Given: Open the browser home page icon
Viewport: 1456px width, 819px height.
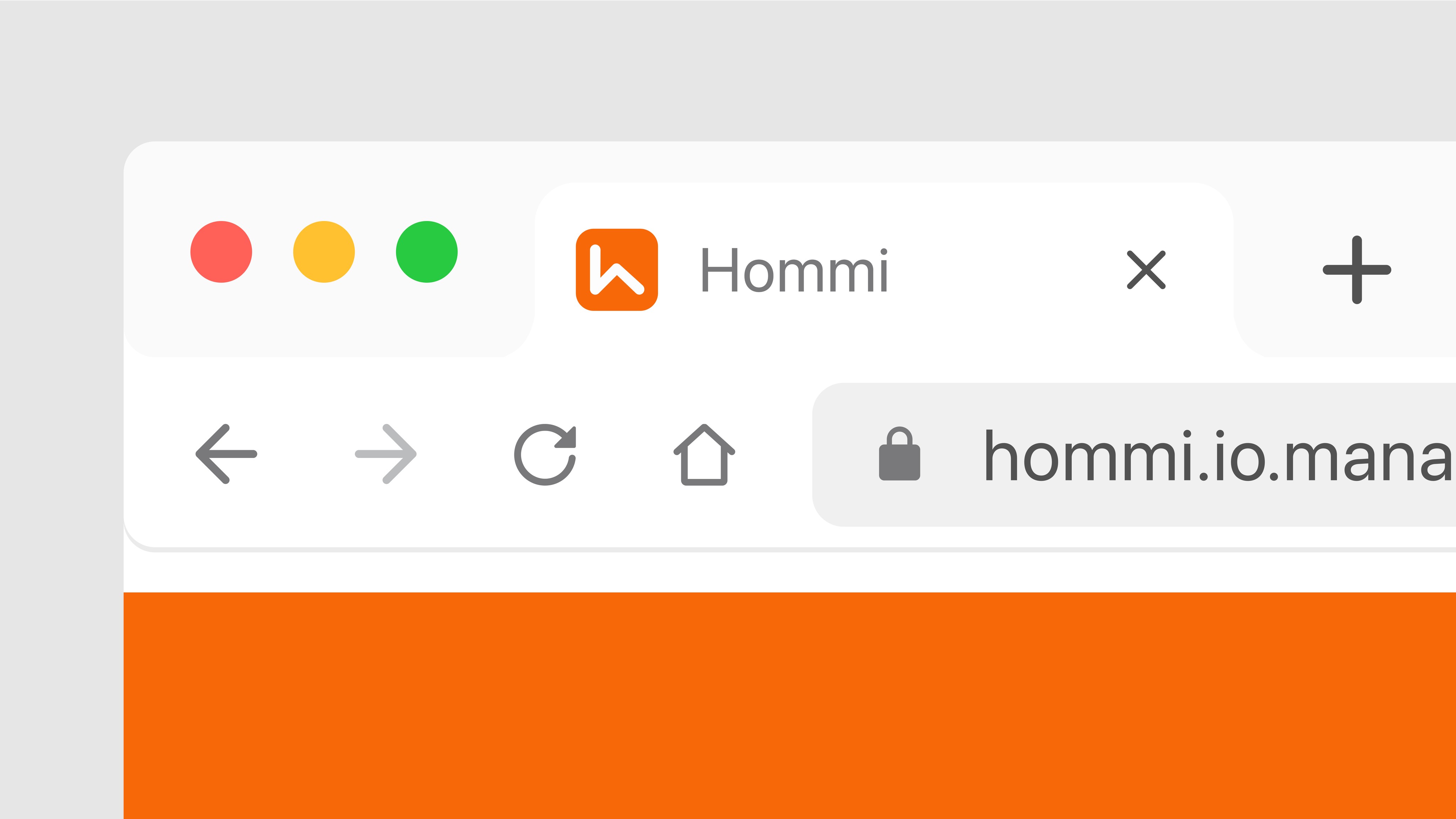Looking at the screenshot, I should [x=704, y=454].
